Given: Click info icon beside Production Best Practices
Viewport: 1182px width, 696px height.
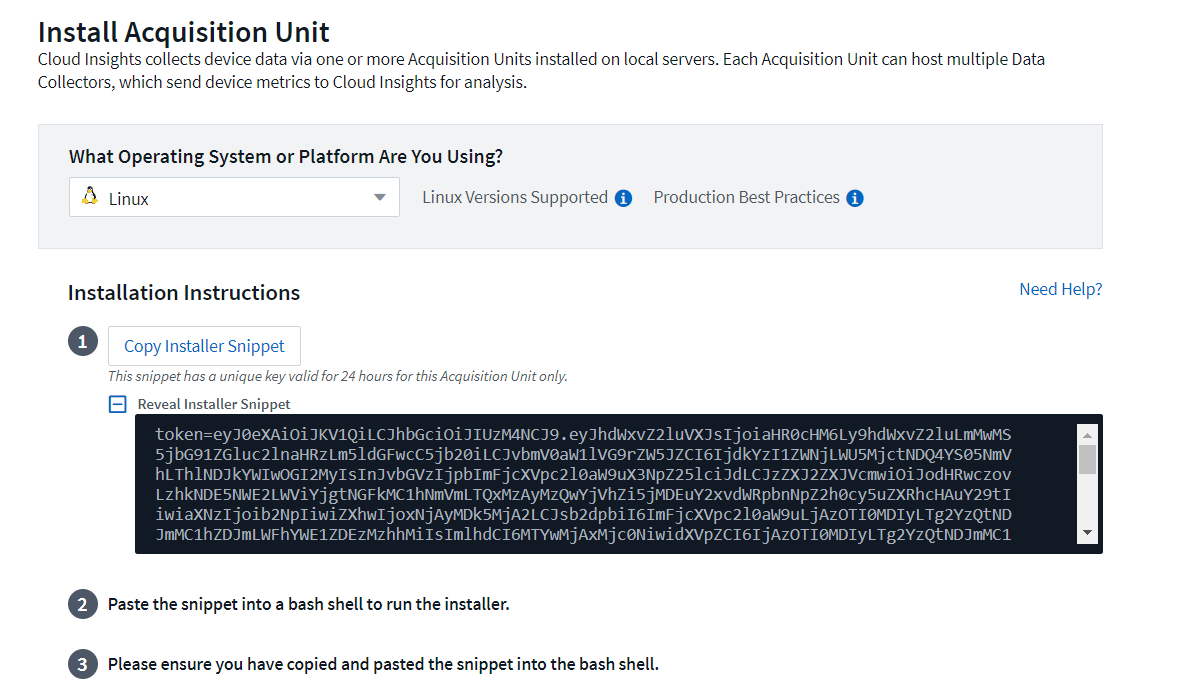Looking at the screenshot, I should [855, 198].
